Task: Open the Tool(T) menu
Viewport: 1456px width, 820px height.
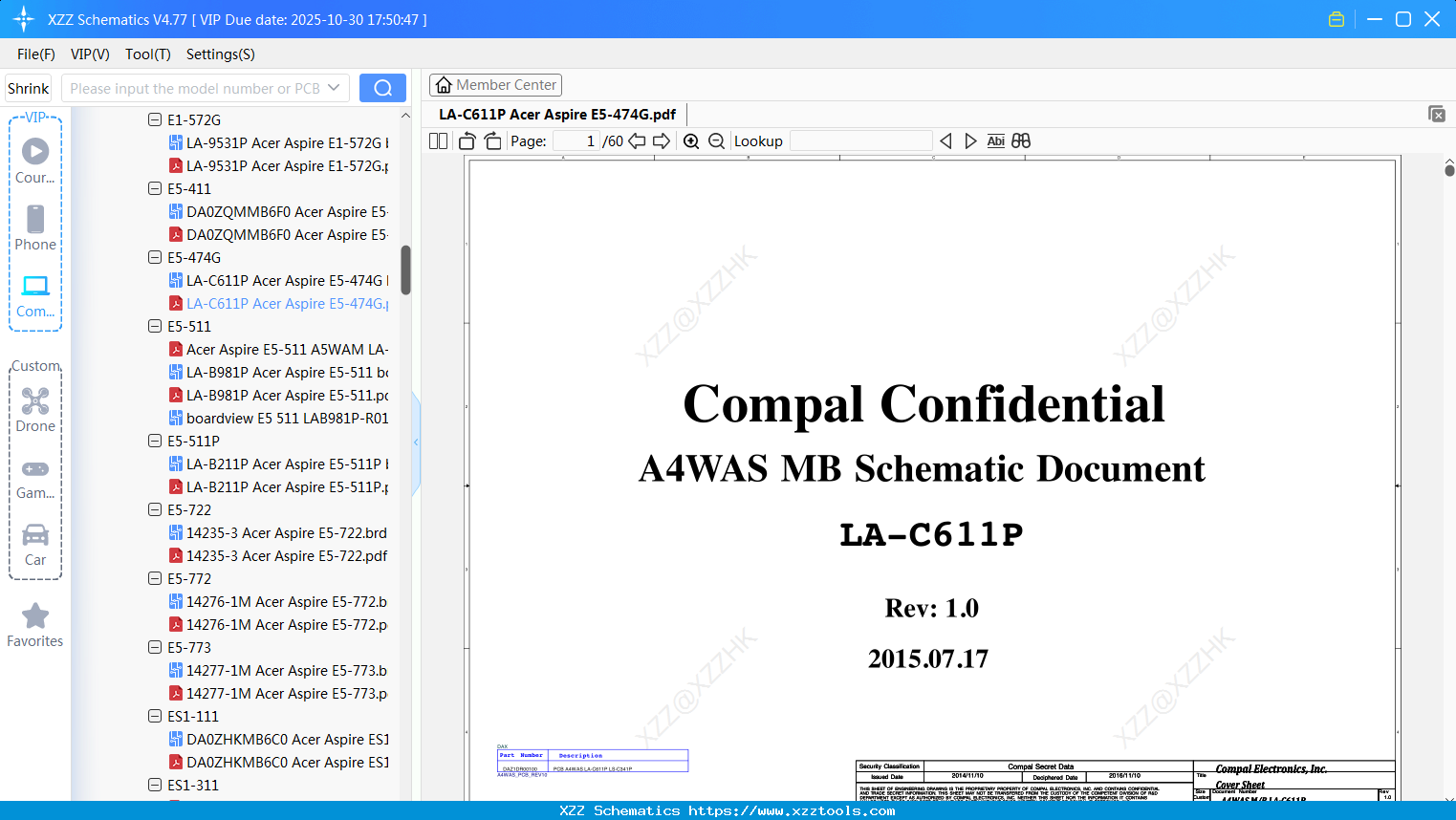Action: [x=148, y=54]
